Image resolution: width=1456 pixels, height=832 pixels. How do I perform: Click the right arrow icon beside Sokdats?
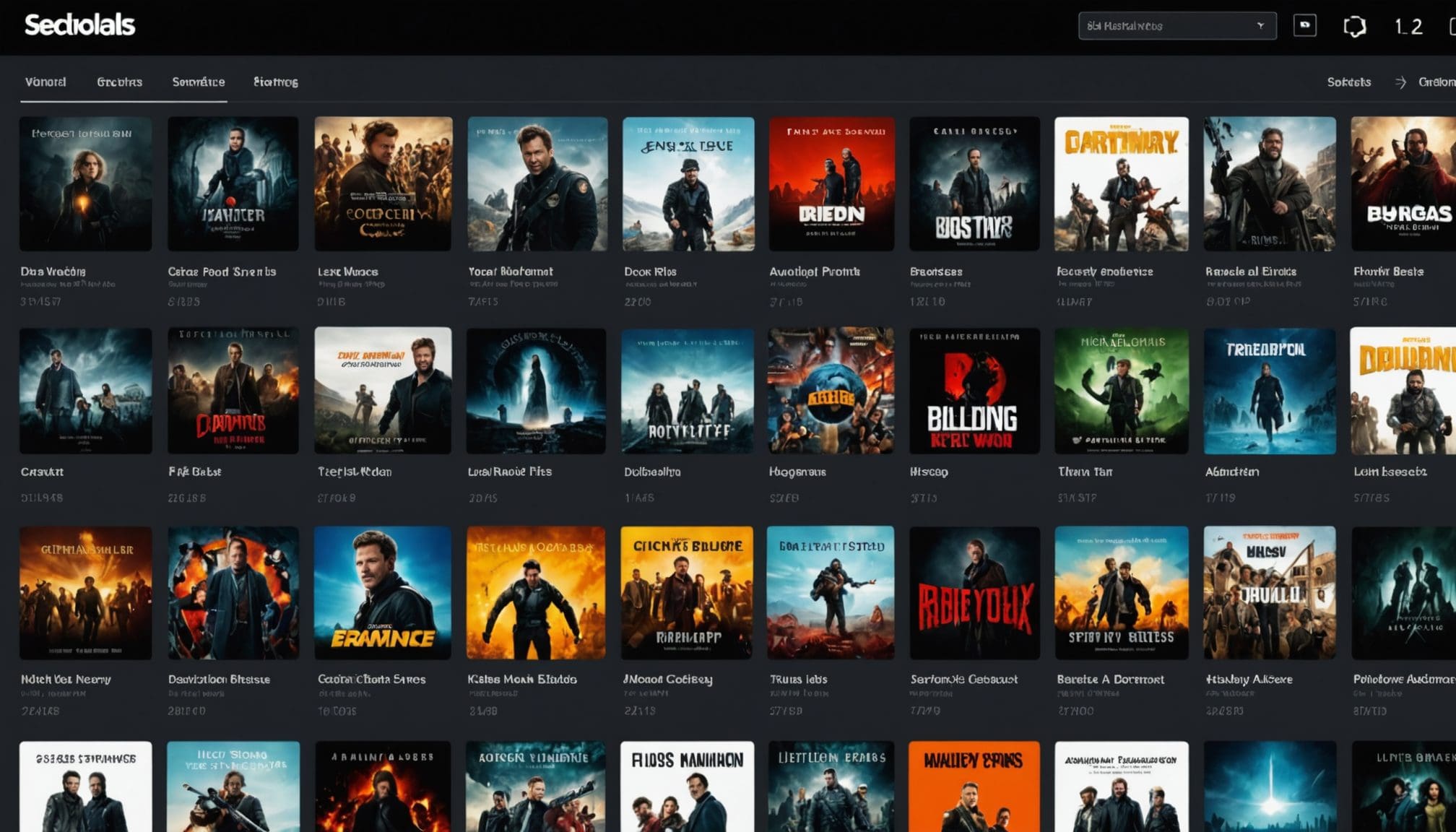[1400, 82]
